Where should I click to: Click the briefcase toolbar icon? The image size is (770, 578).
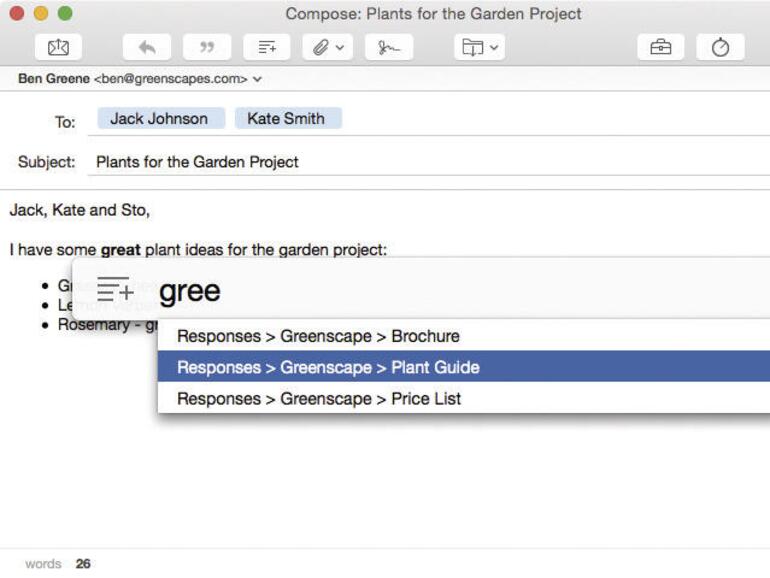[660, 47]
